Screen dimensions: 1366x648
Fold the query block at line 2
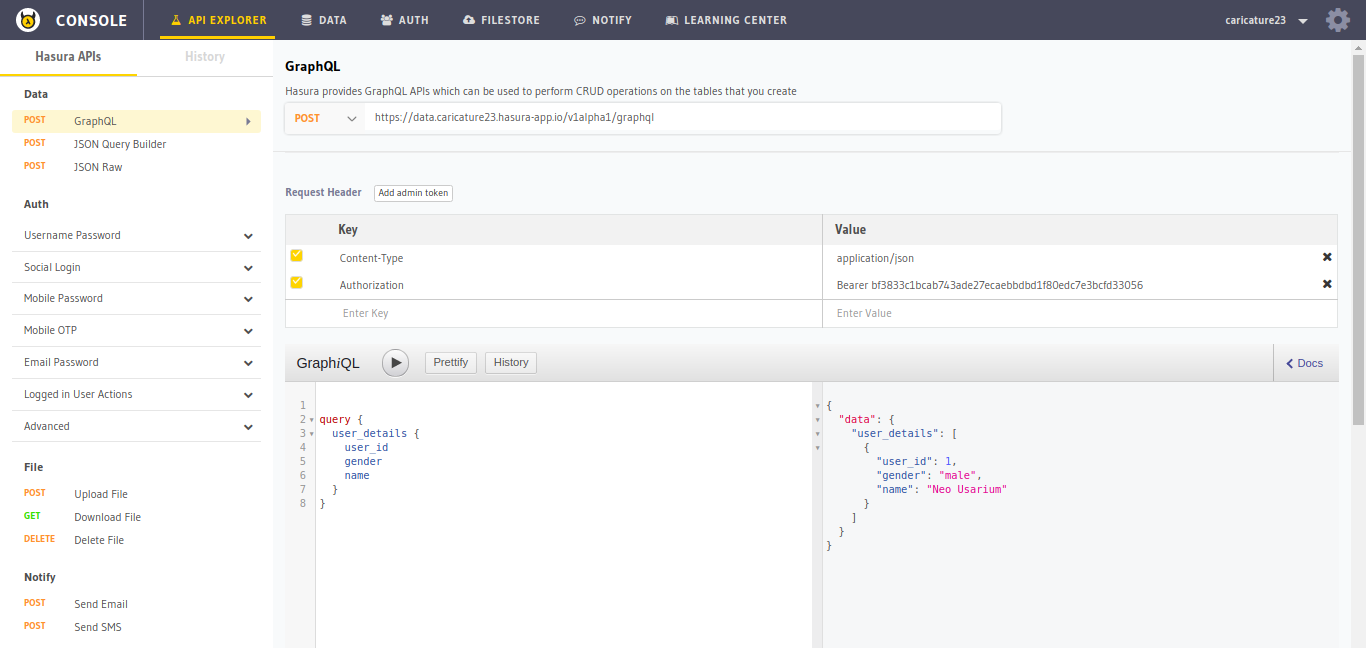[x=312, y=420]
